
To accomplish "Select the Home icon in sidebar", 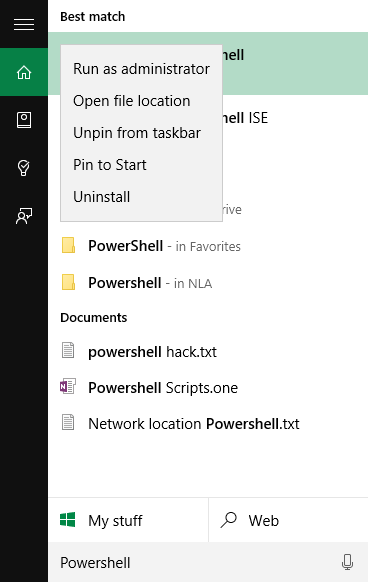I will click(24, 72).
